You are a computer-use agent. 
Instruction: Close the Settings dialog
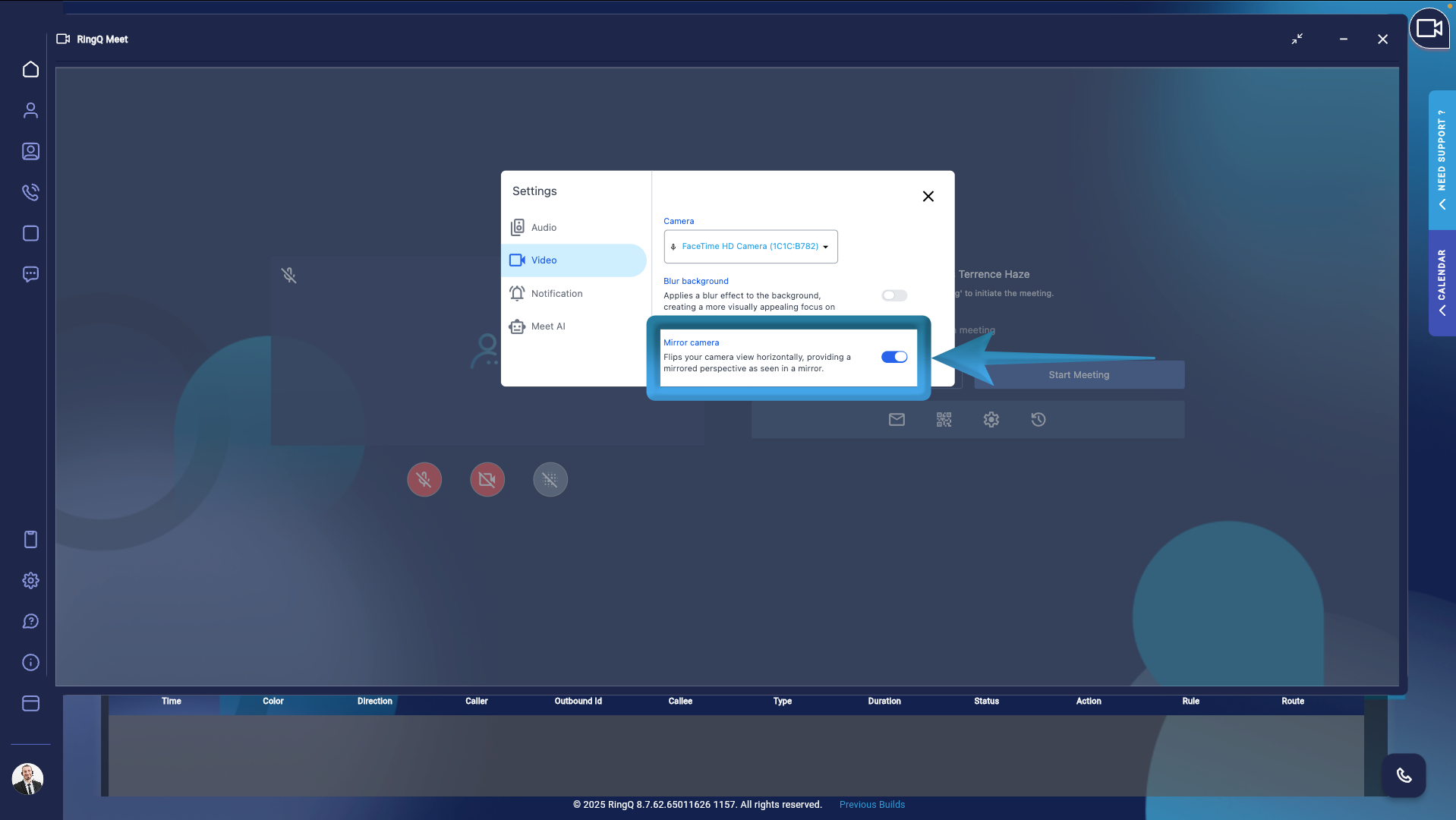tap(928, 197)
